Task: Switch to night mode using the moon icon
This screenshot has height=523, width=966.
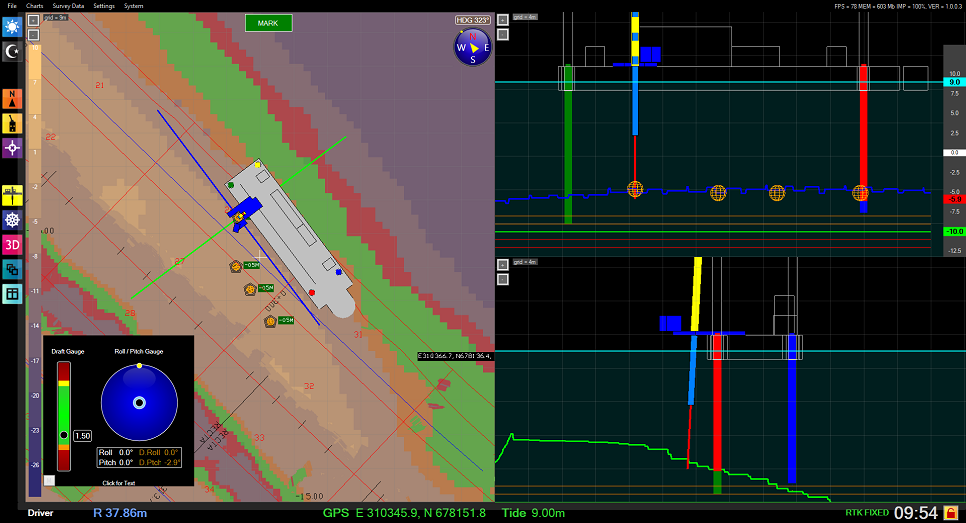Action: (13, 51)
